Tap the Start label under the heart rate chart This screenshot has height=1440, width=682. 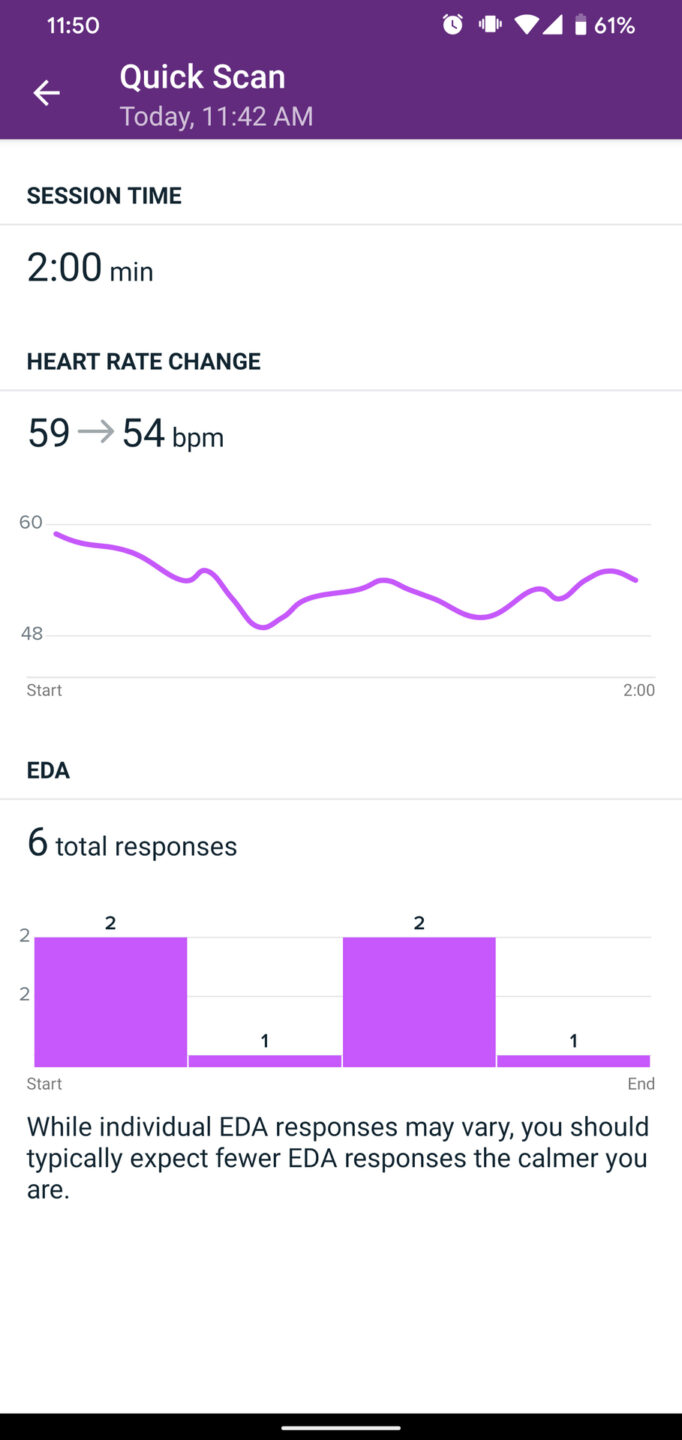point(44,690)
